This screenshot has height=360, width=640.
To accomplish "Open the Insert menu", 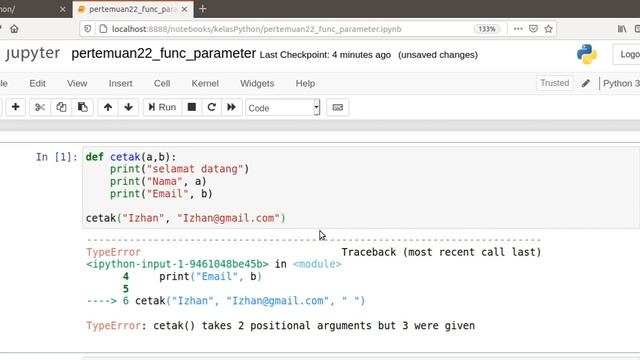I will click(x=120, y=83).
